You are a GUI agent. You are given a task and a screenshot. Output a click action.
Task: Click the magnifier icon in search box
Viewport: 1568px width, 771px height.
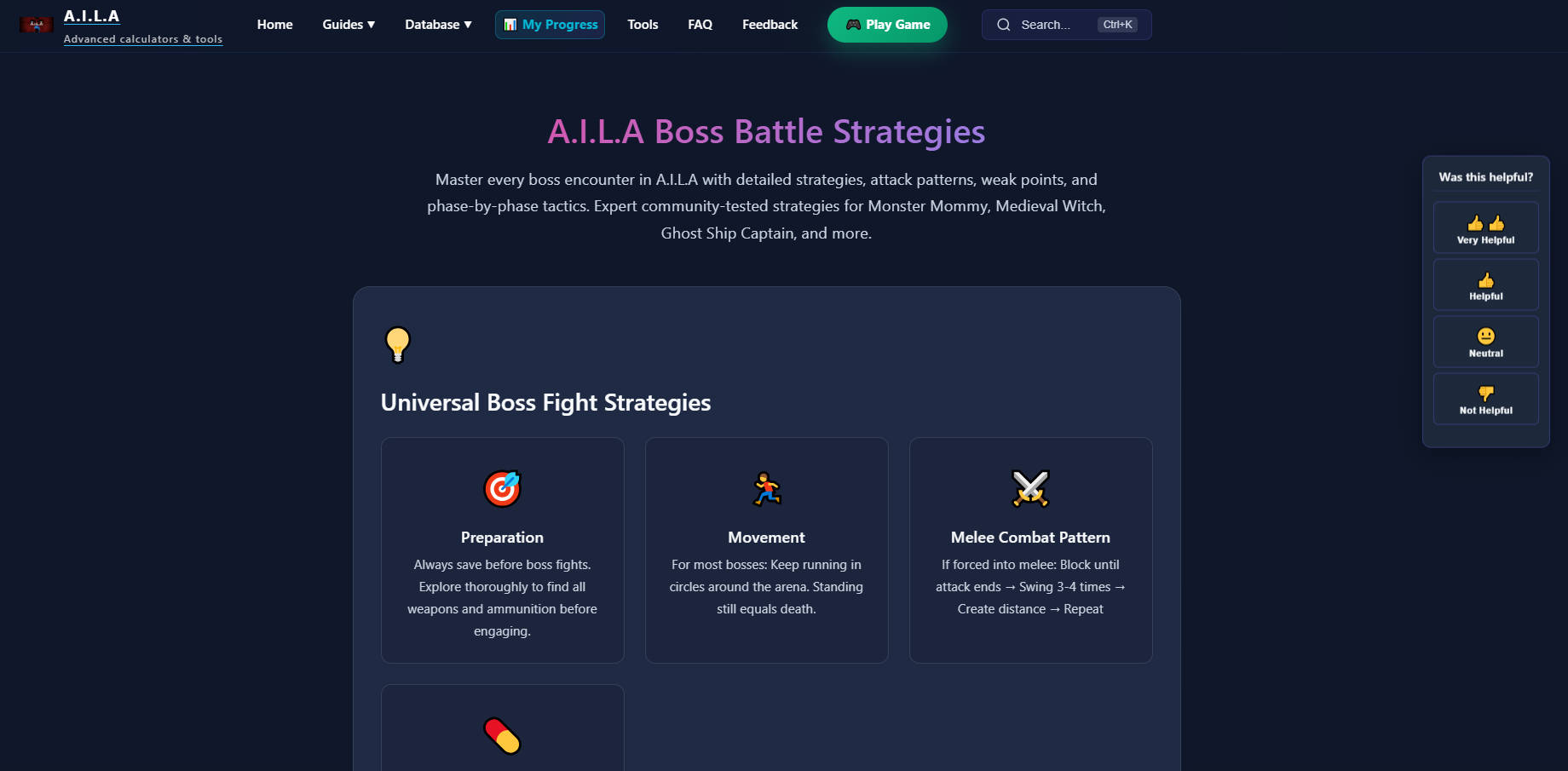click(1004, 25)
